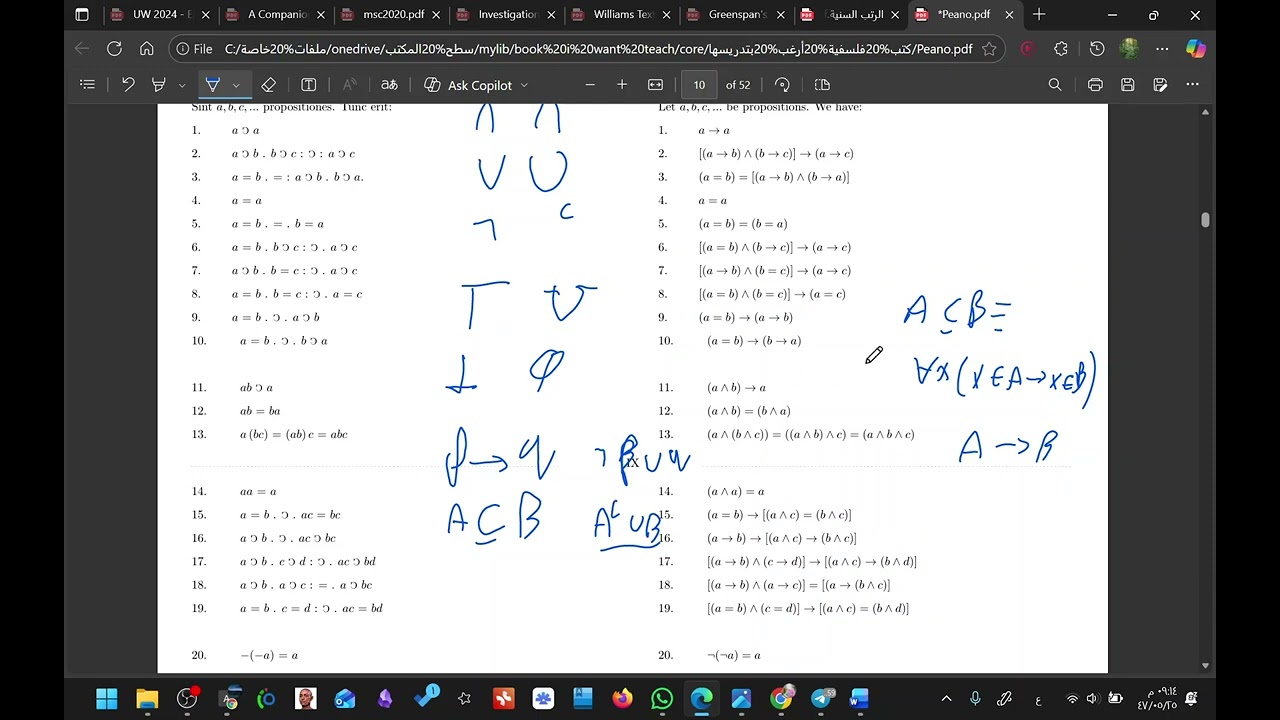This screenshot has width=1280, height=720.
Task: Open the browser Extensions menu
Action: pos(1061,48)
